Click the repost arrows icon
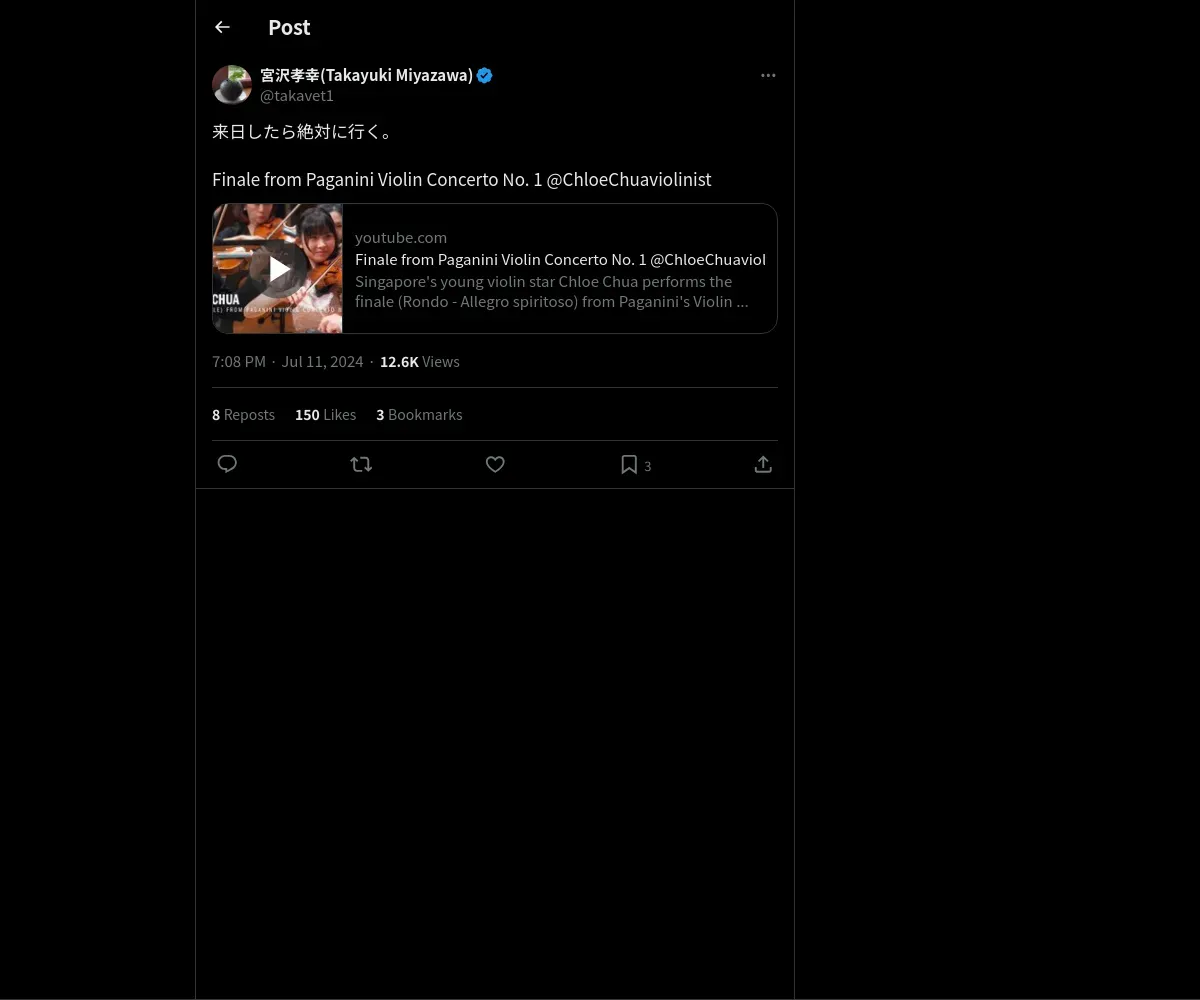This screenshot has width=1200, height=1000. tap(361, 464)
